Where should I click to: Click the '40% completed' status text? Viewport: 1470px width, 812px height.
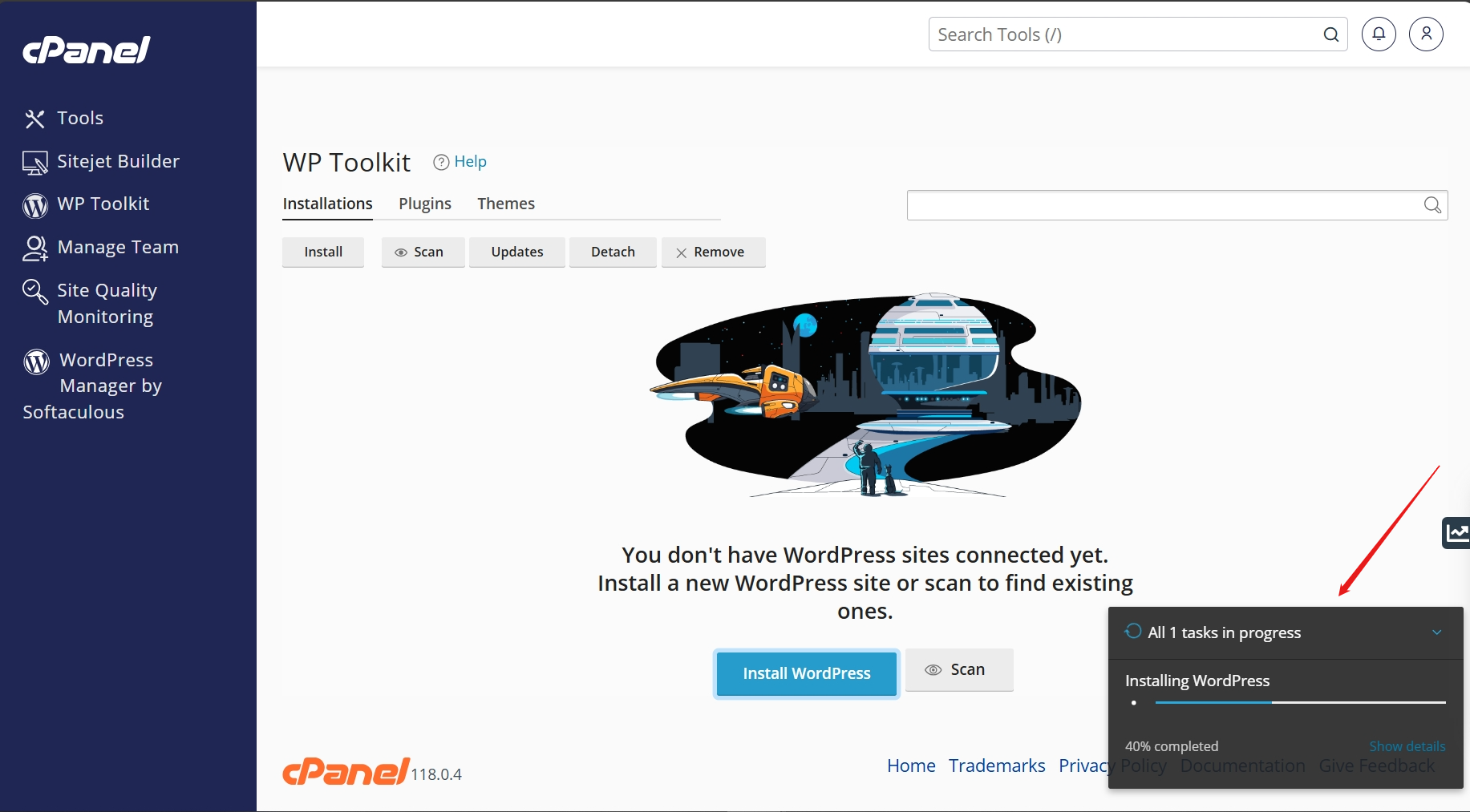(x=1172, y=746)
